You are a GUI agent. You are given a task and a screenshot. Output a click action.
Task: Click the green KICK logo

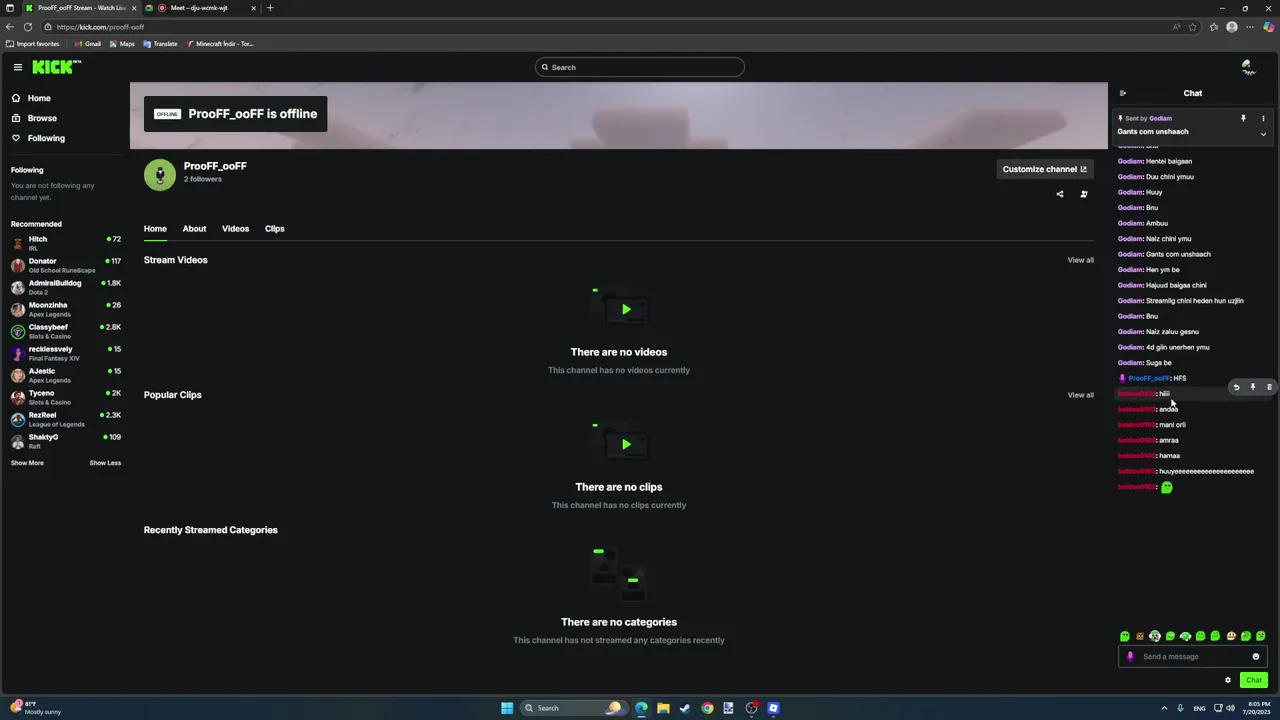tap(56, 67)
